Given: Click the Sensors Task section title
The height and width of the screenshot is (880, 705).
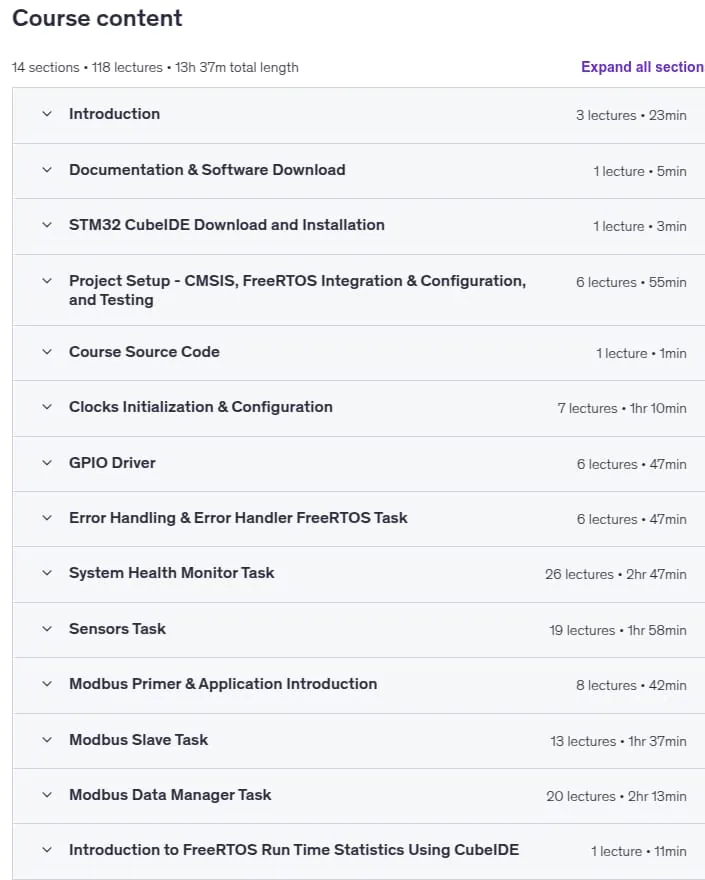Looking at the screenshot, I should coord(117,629).
